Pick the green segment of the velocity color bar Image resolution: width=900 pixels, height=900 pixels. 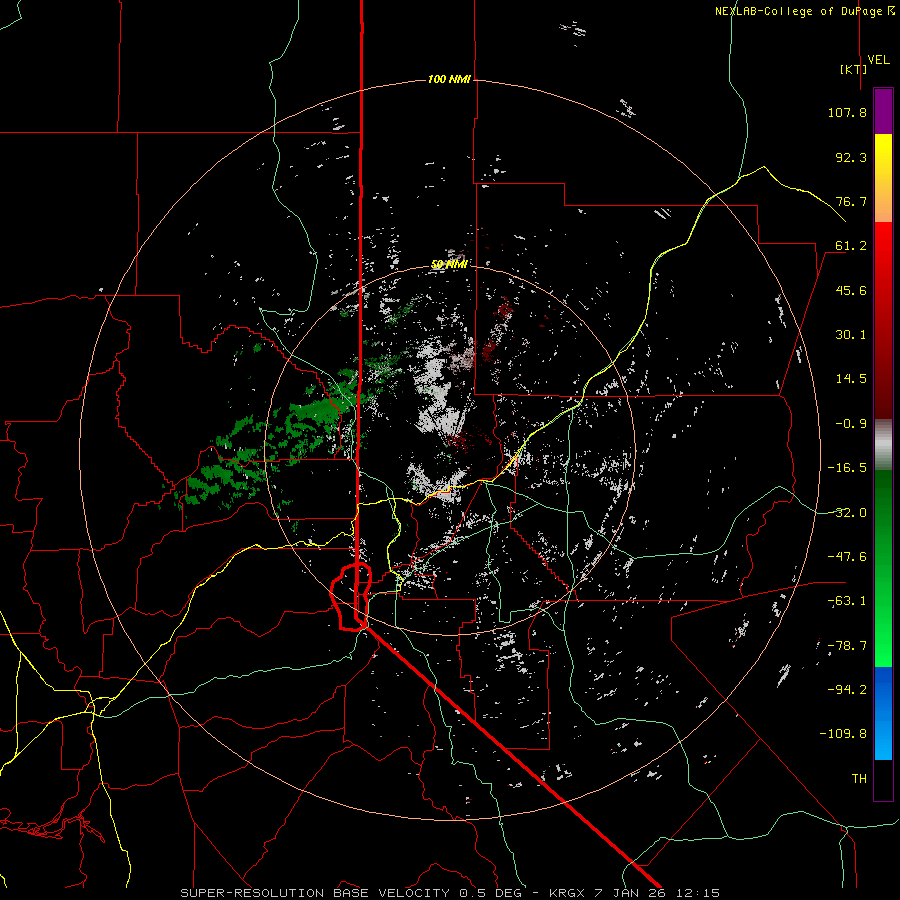(883, 568)
